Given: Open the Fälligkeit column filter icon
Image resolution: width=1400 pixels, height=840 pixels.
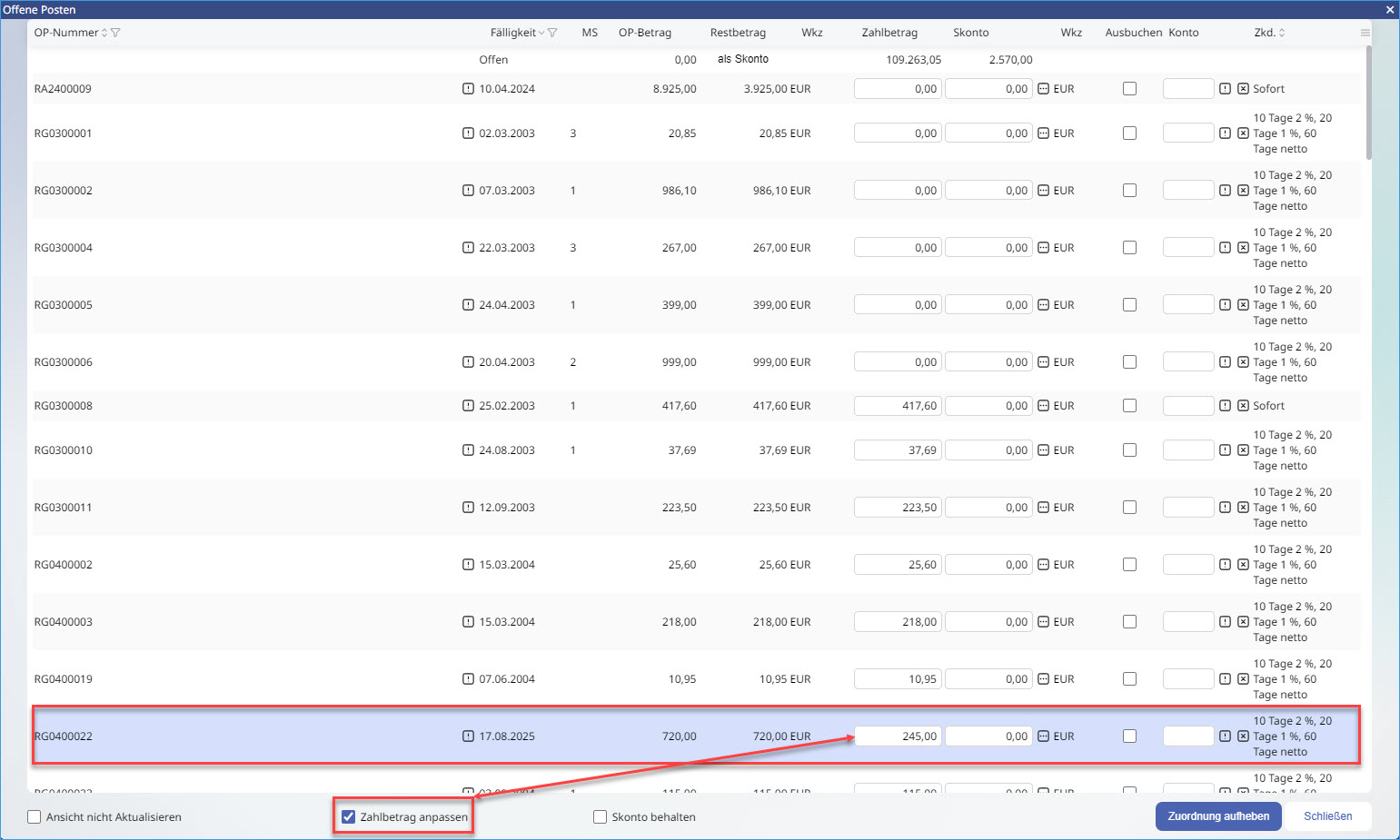Looking at the screenshot, I should 552,33.
